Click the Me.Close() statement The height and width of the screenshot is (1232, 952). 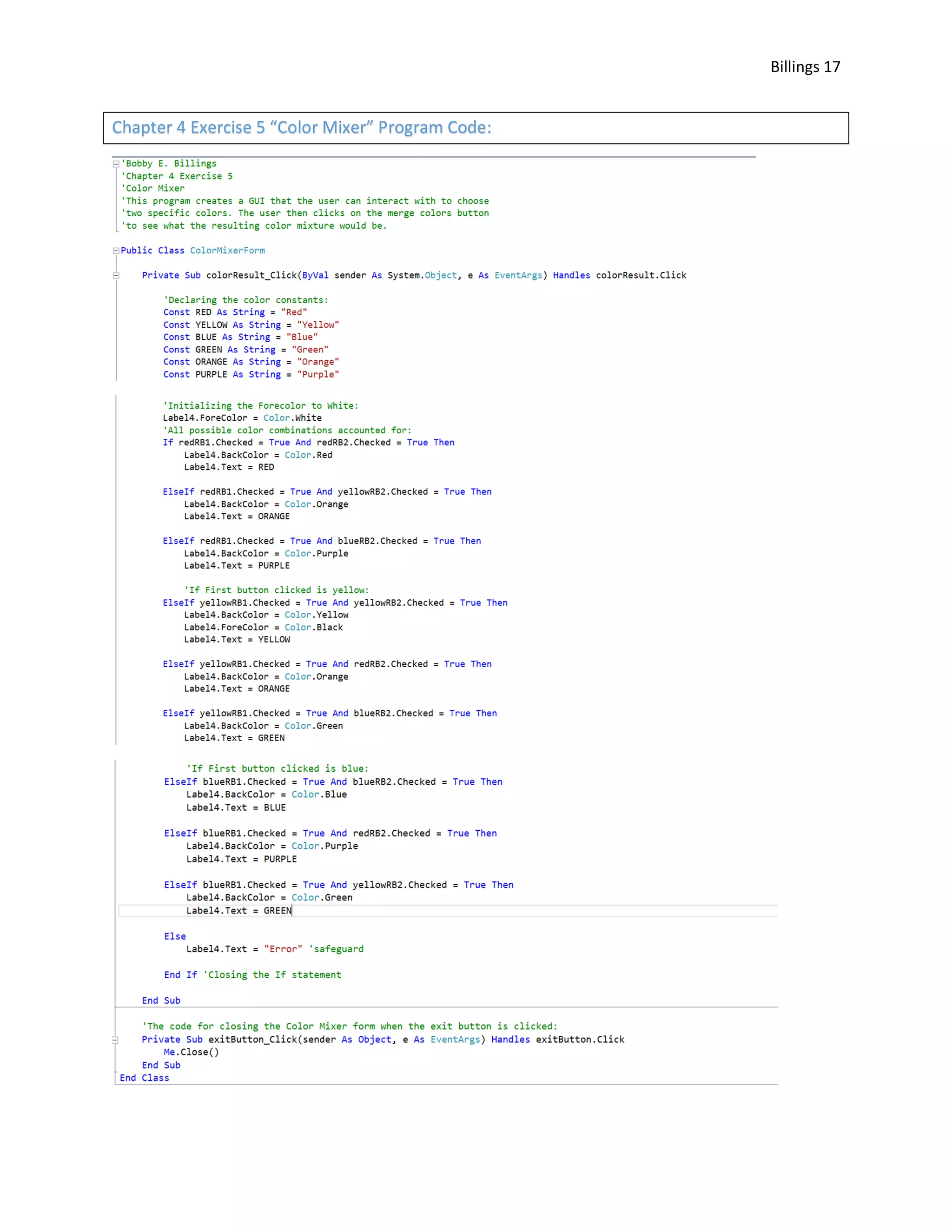[191, 1052]
